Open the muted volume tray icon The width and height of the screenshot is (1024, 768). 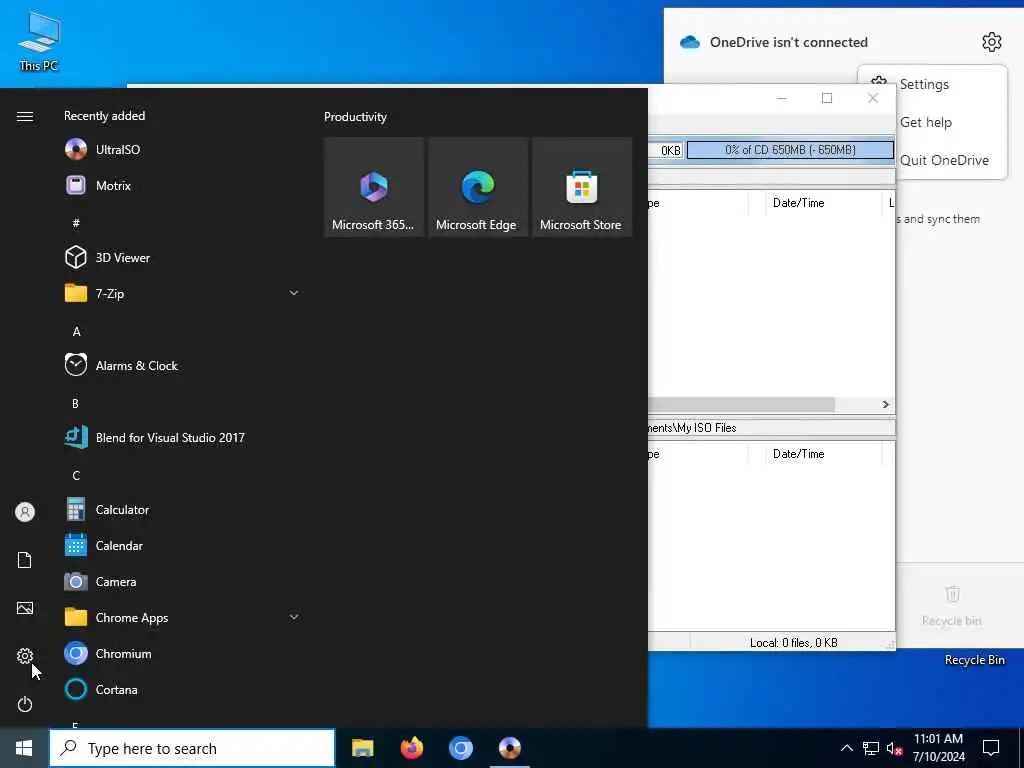pyautogui.click(x=894, y=748)
